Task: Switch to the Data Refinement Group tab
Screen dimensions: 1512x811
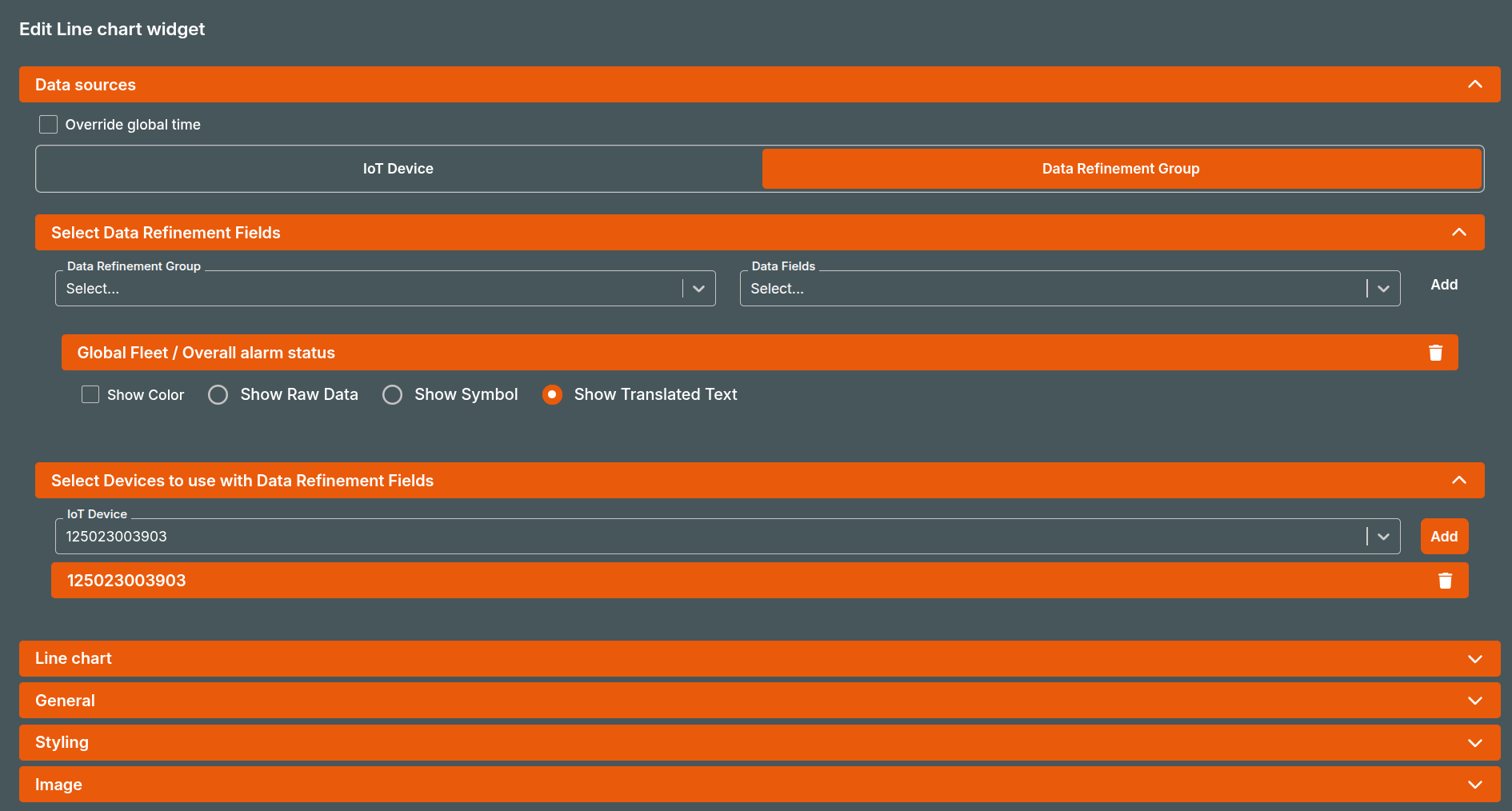Action: pyautogui.click(x=1121, y=169)
